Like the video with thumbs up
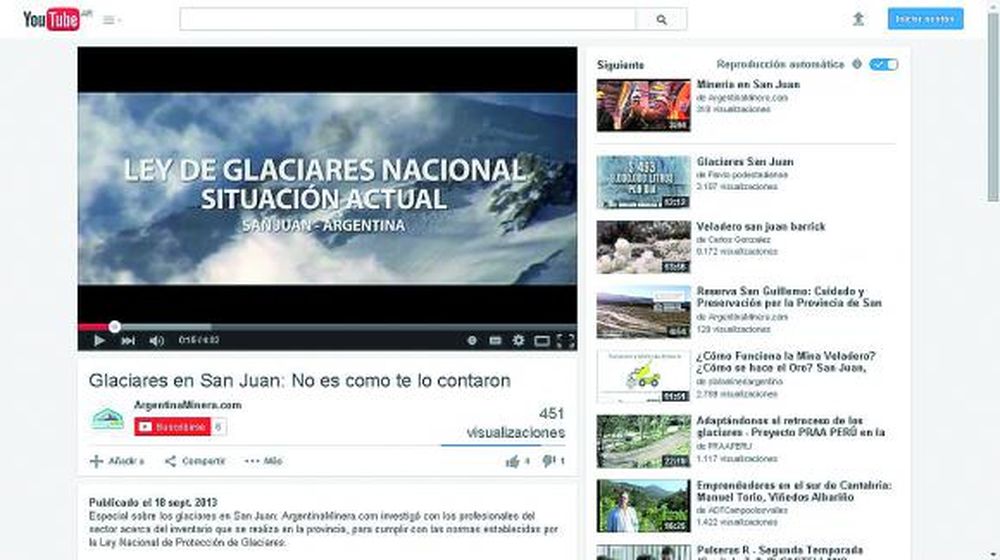This screenshot has height=560, width=1000. (x=517, y=461)
